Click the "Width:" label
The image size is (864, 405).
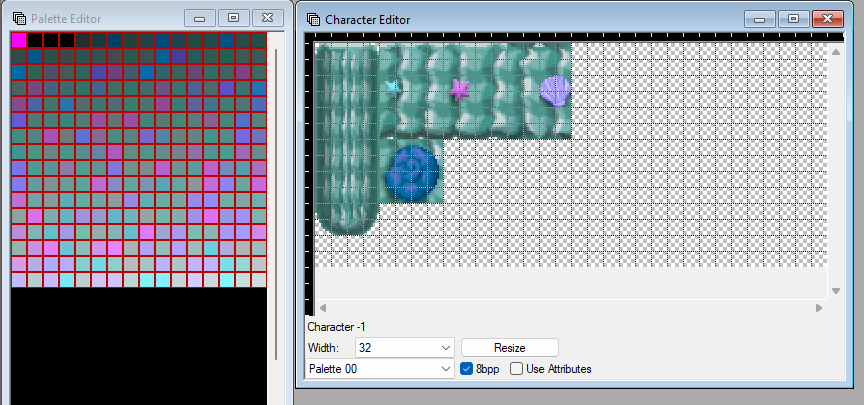(323, 348)
